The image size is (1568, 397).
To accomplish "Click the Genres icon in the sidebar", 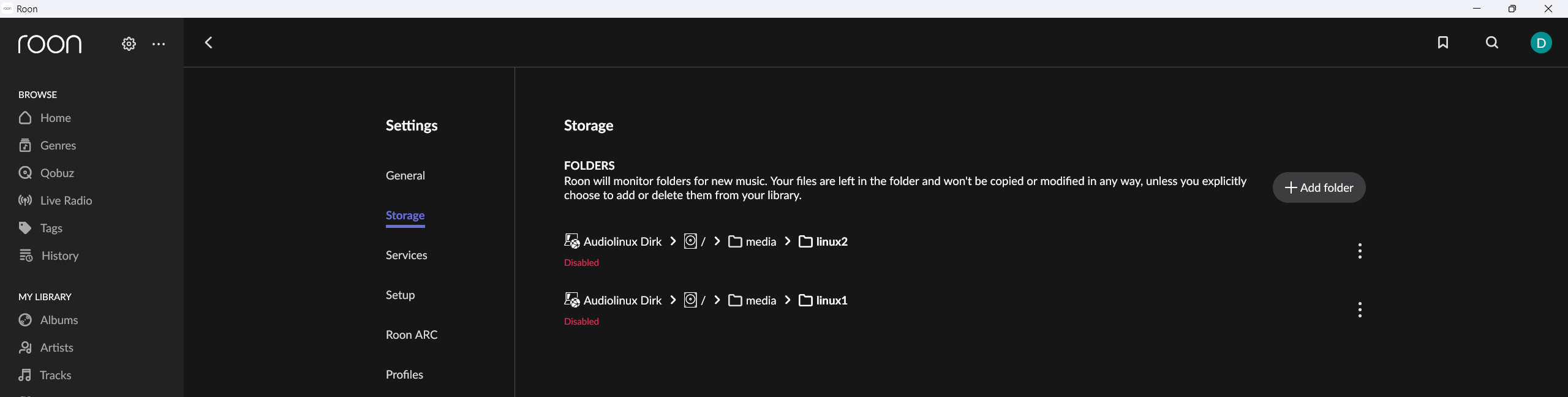I will (25, 145).
